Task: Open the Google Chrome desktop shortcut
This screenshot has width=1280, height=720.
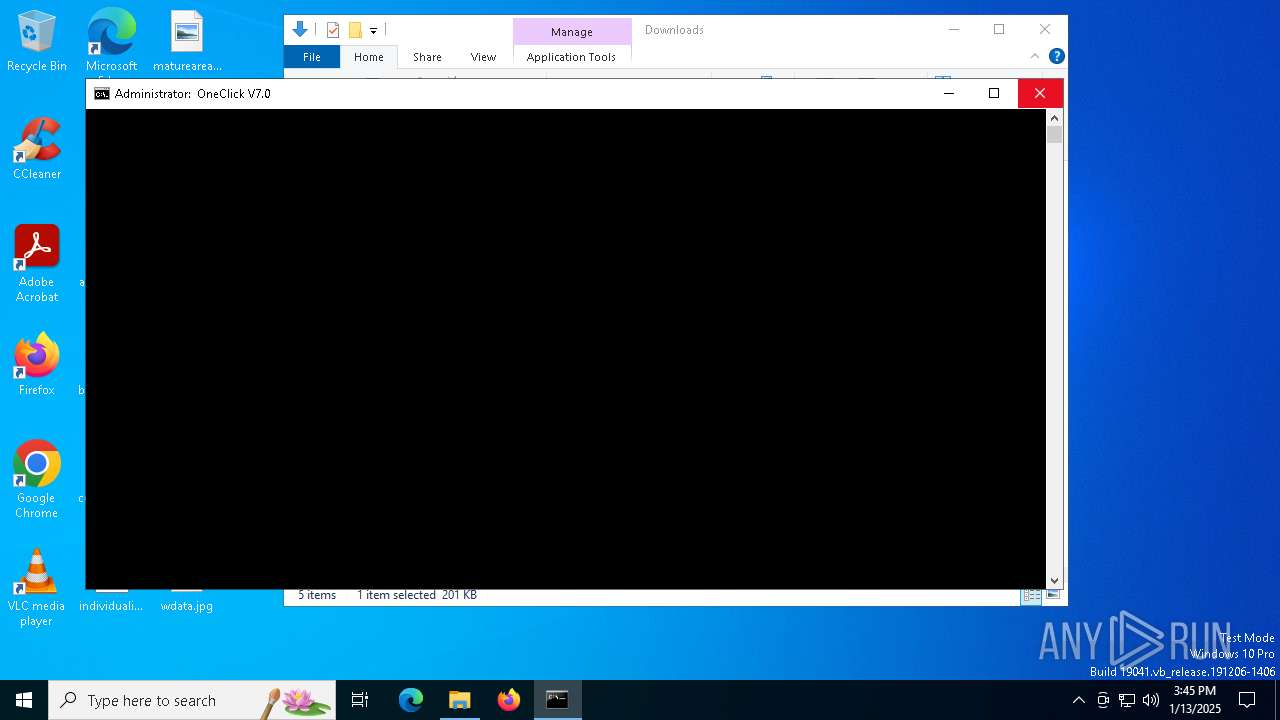Action: 37,478
